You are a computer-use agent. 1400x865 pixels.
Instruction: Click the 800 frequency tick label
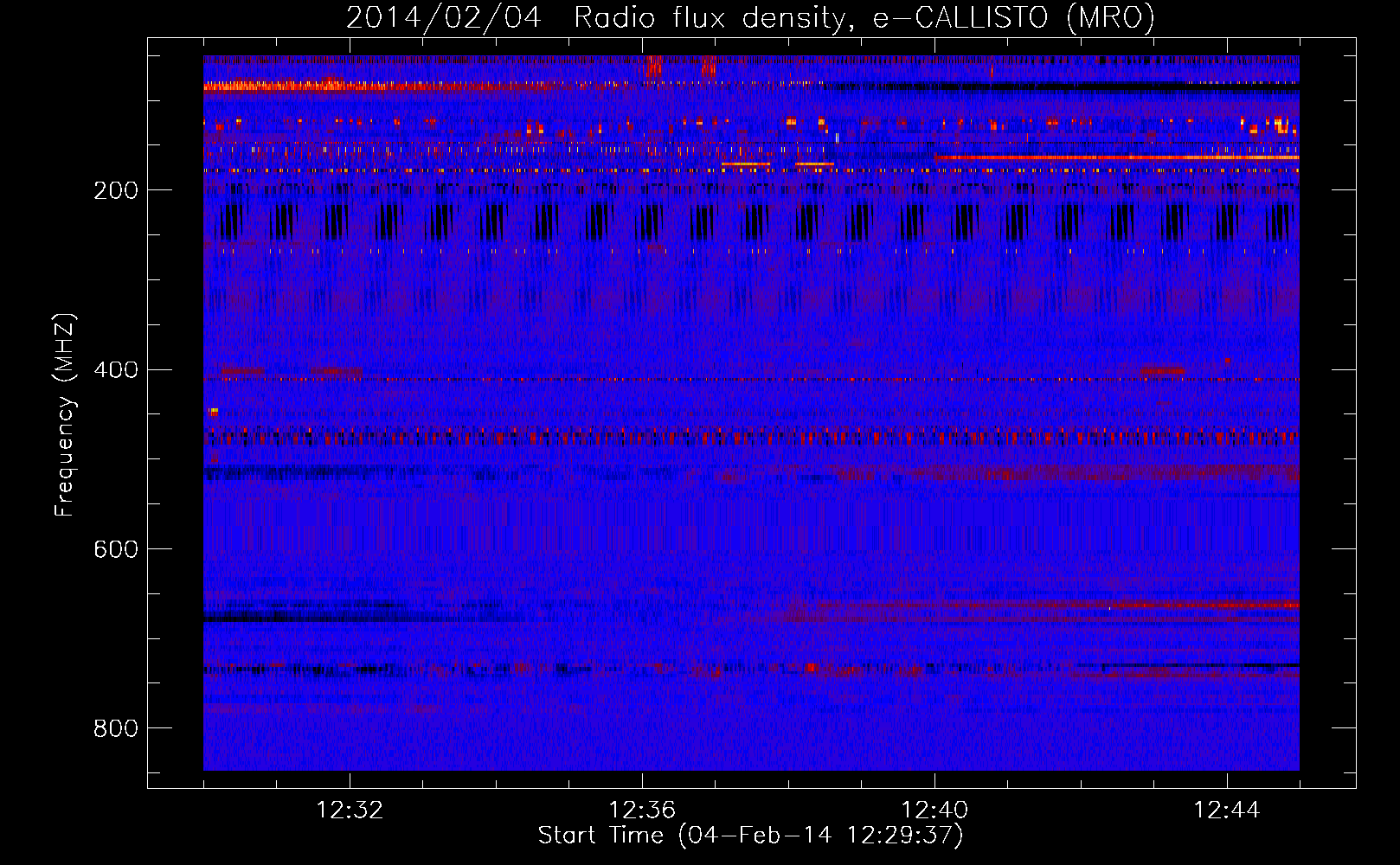coord(116,728)
